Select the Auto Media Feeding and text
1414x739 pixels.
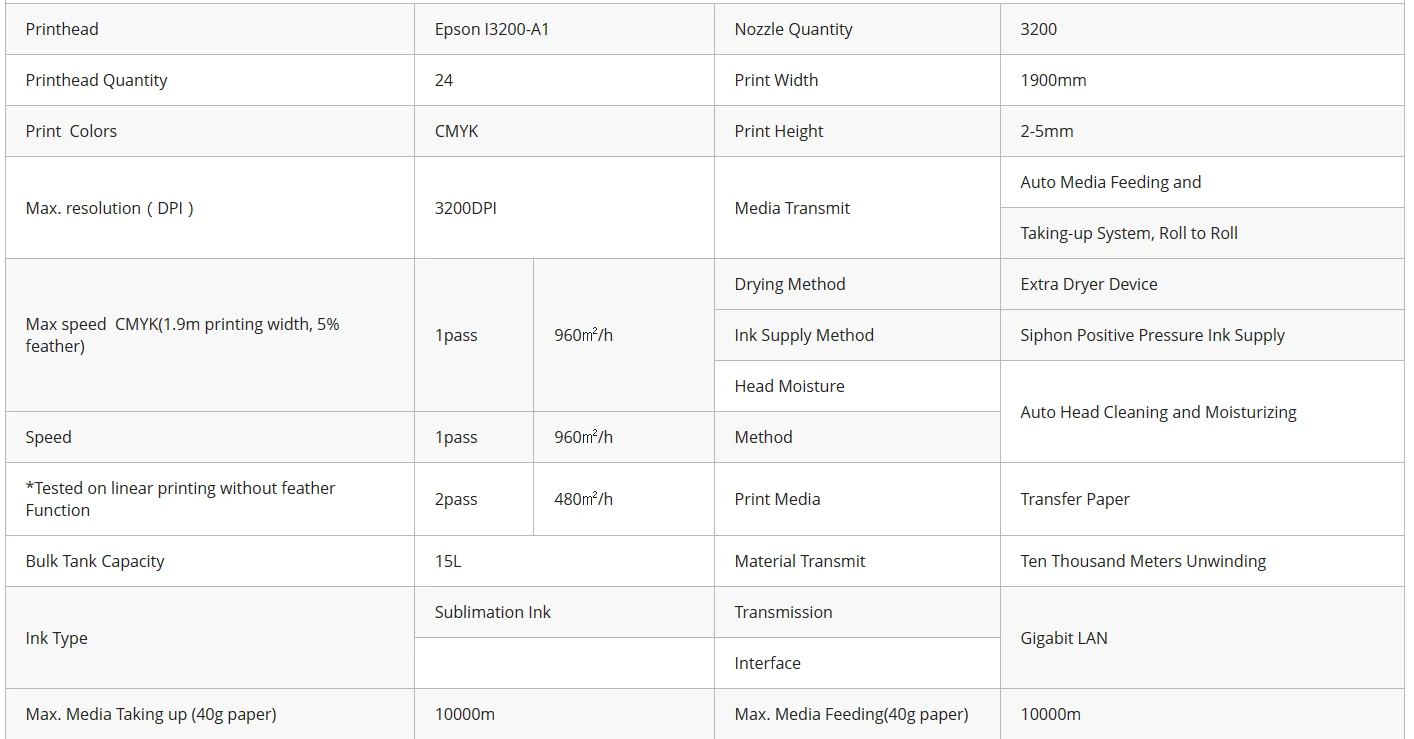click(x=1110, y=182)
